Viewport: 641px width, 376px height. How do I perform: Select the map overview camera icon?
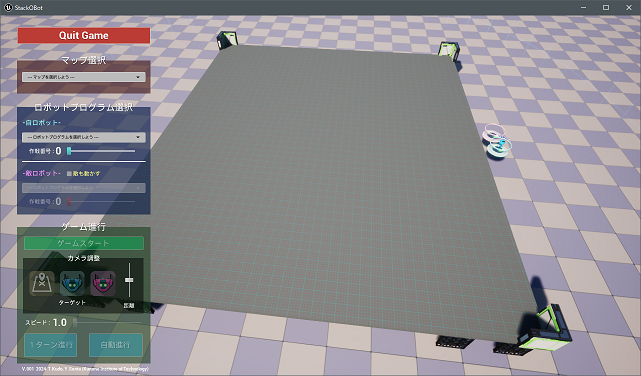tap(42, 283)
